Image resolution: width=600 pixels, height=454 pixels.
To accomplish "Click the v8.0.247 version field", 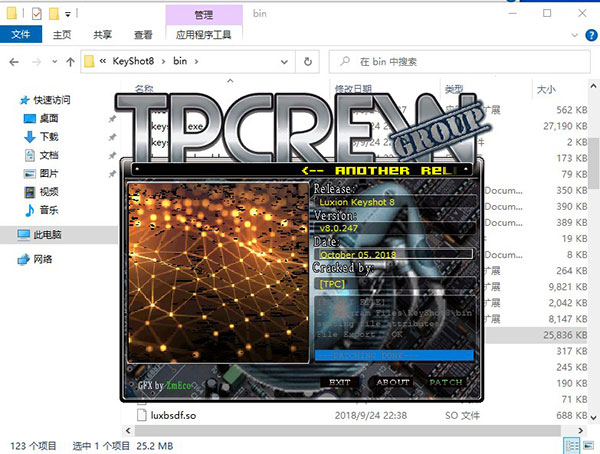I will click(396, 228).
